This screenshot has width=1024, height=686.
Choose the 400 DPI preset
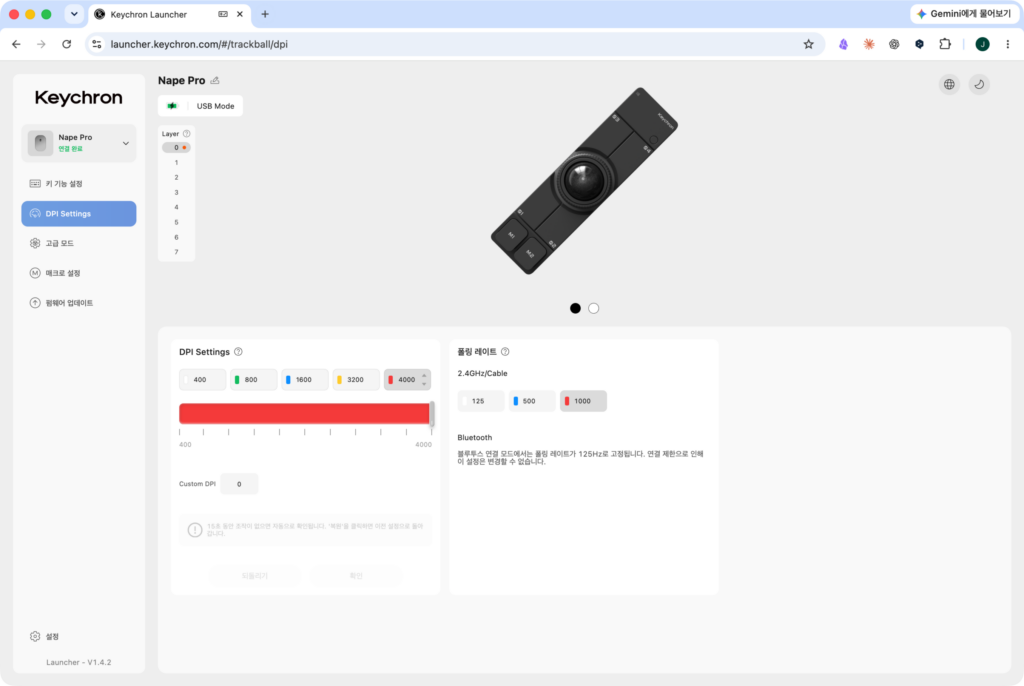click(x=202, y=380)
